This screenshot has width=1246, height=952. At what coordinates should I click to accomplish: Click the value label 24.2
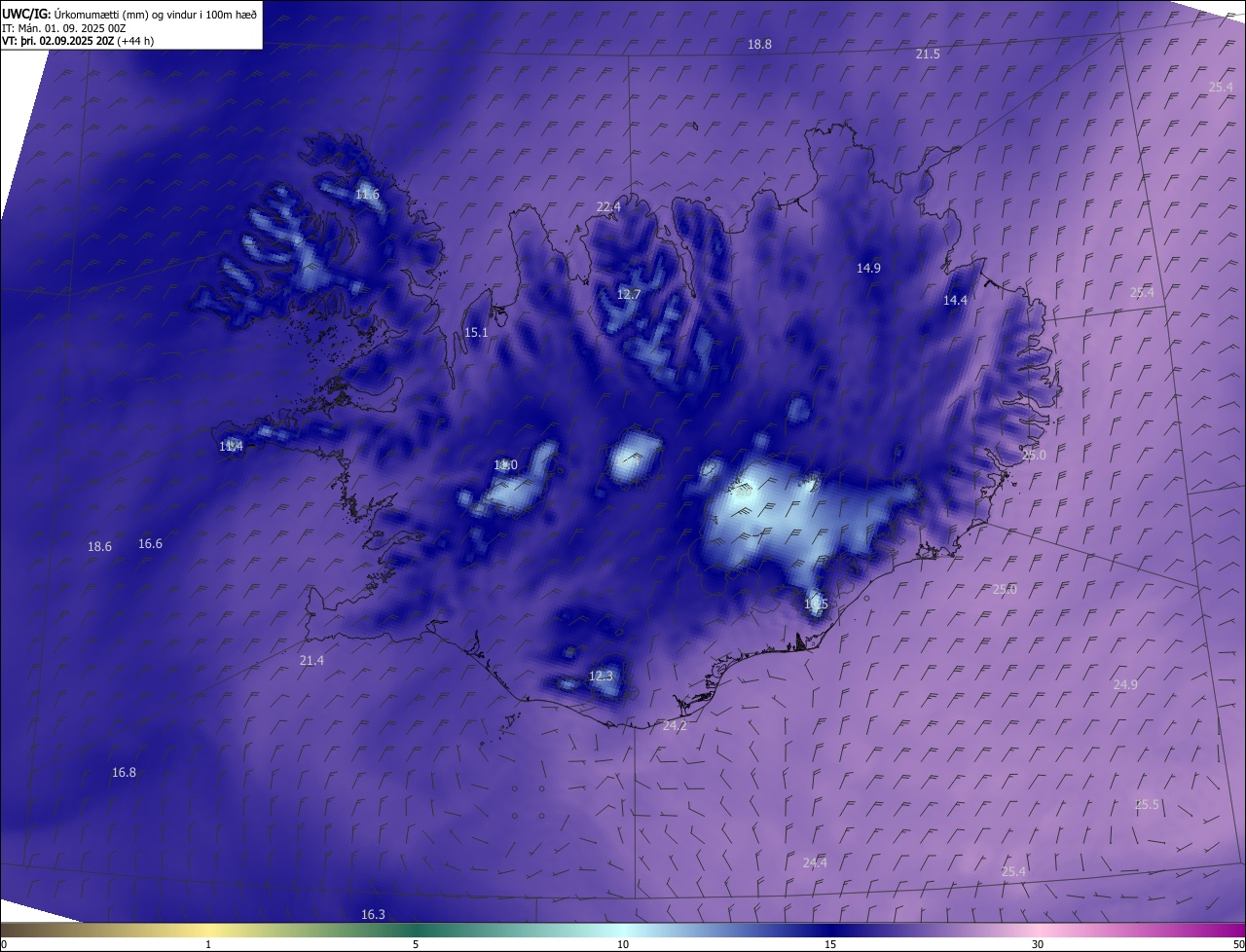(675, 726)
